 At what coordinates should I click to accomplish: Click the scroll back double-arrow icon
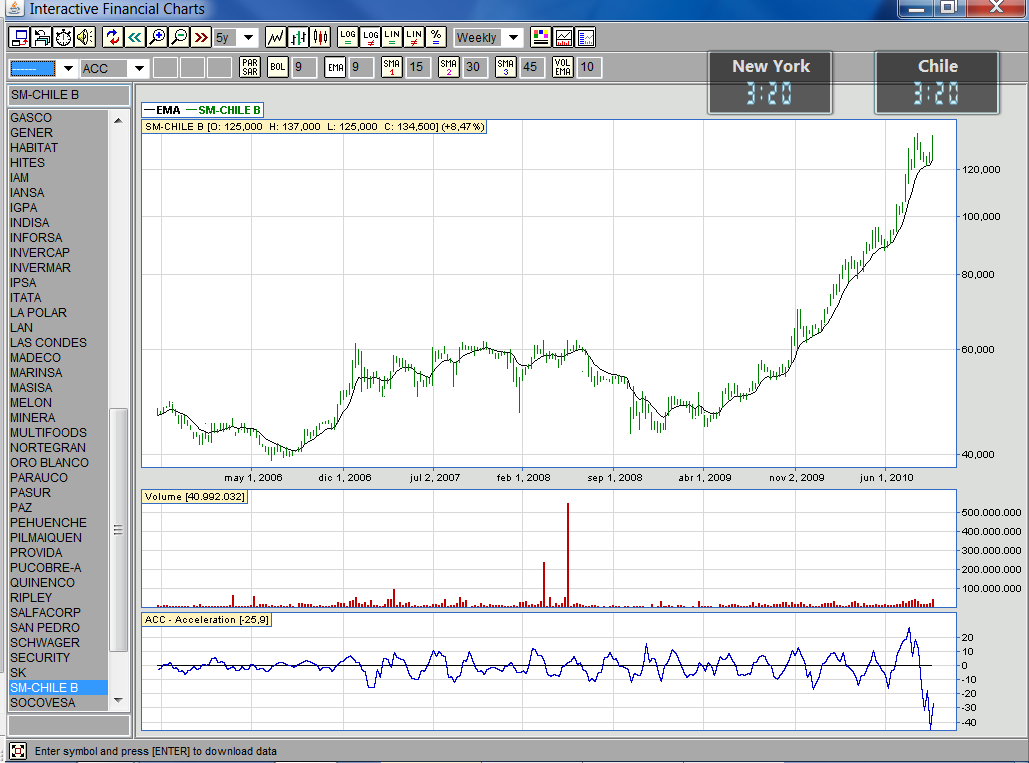point(135,37)
